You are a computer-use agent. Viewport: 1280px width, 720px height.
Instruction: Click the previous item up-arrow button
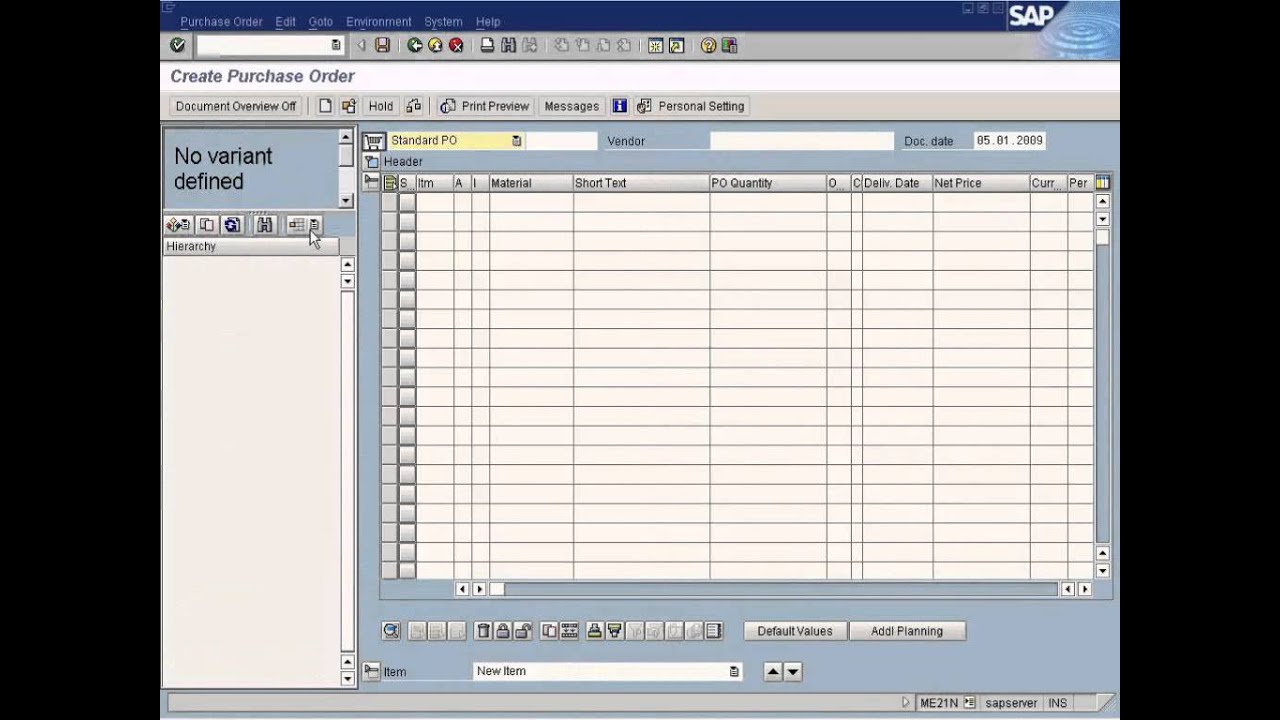pyautogui.click(x=773, y=672)
